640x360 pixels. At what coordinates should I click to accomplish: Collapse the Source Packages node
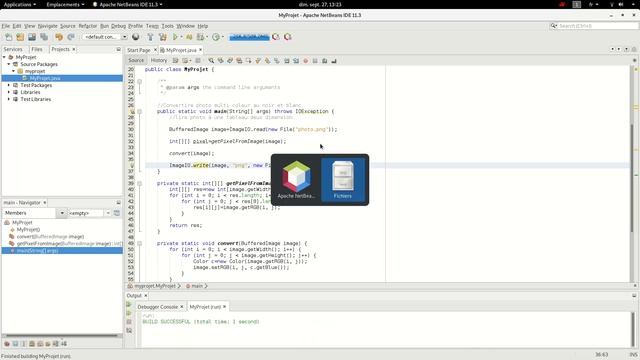point(9,64)
